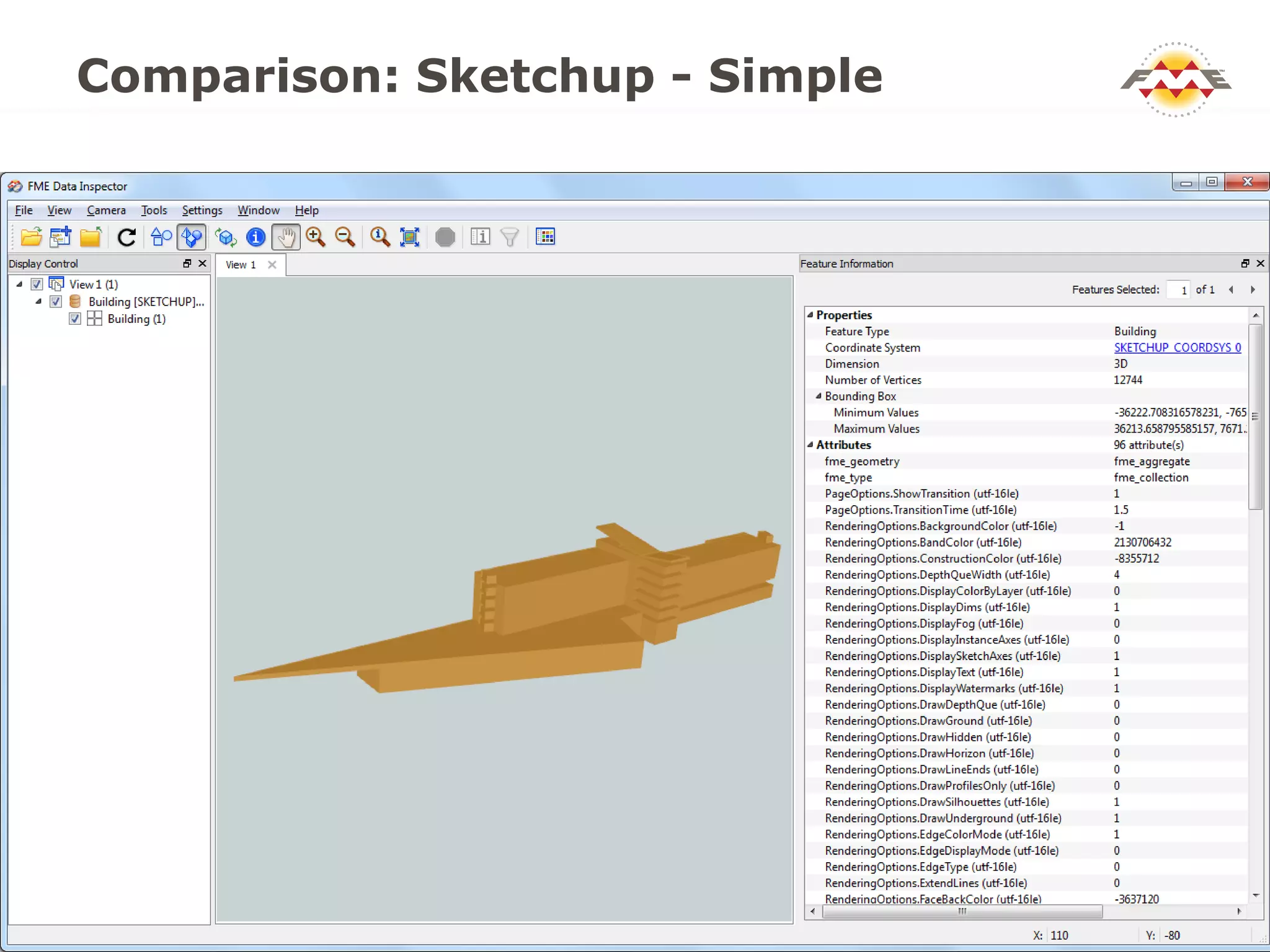Image resolution: width=1270 pixels, height=952 pixels.
Task: Click the Add Dataset toolbar icon
Action: click(x=61, y=237)
